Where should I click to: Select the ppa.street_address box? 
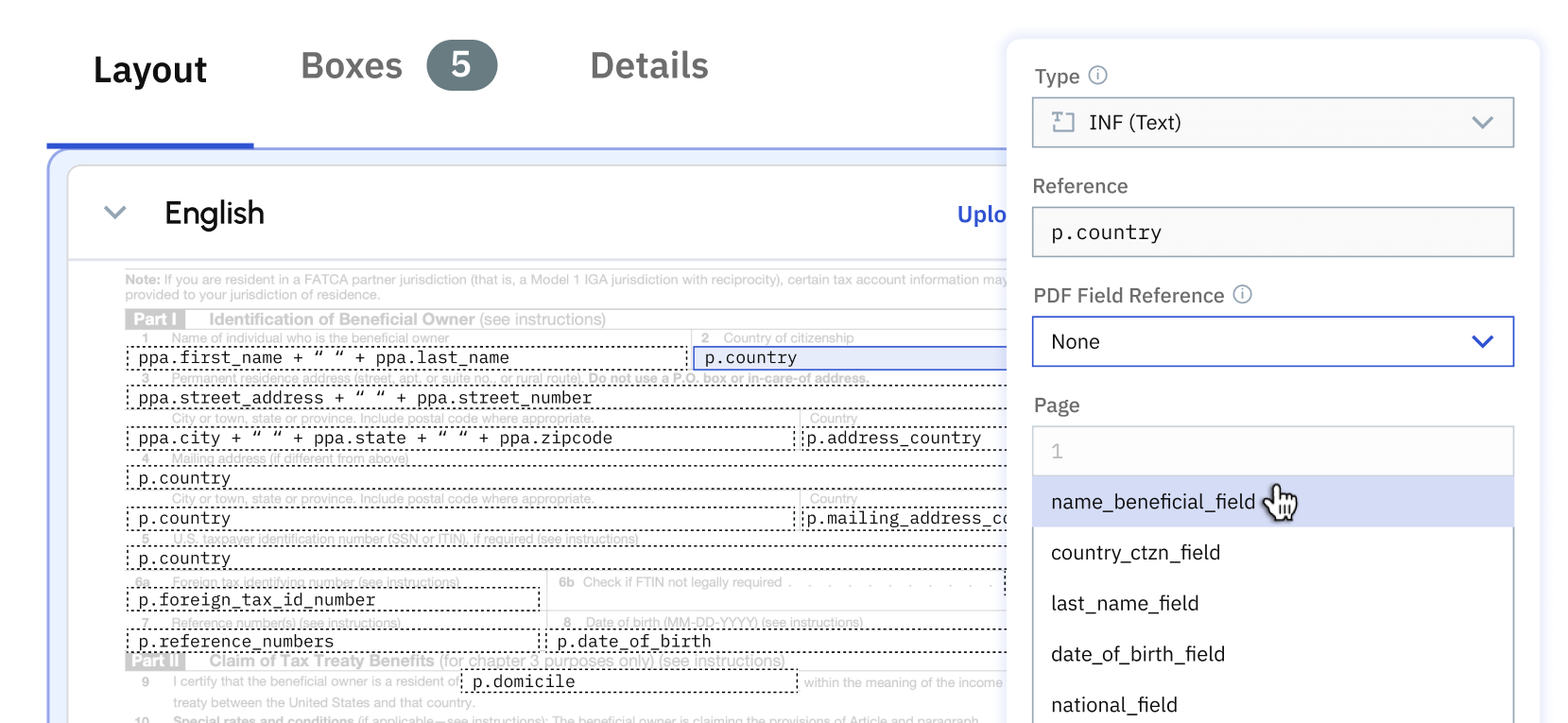(x=566, y=398)
